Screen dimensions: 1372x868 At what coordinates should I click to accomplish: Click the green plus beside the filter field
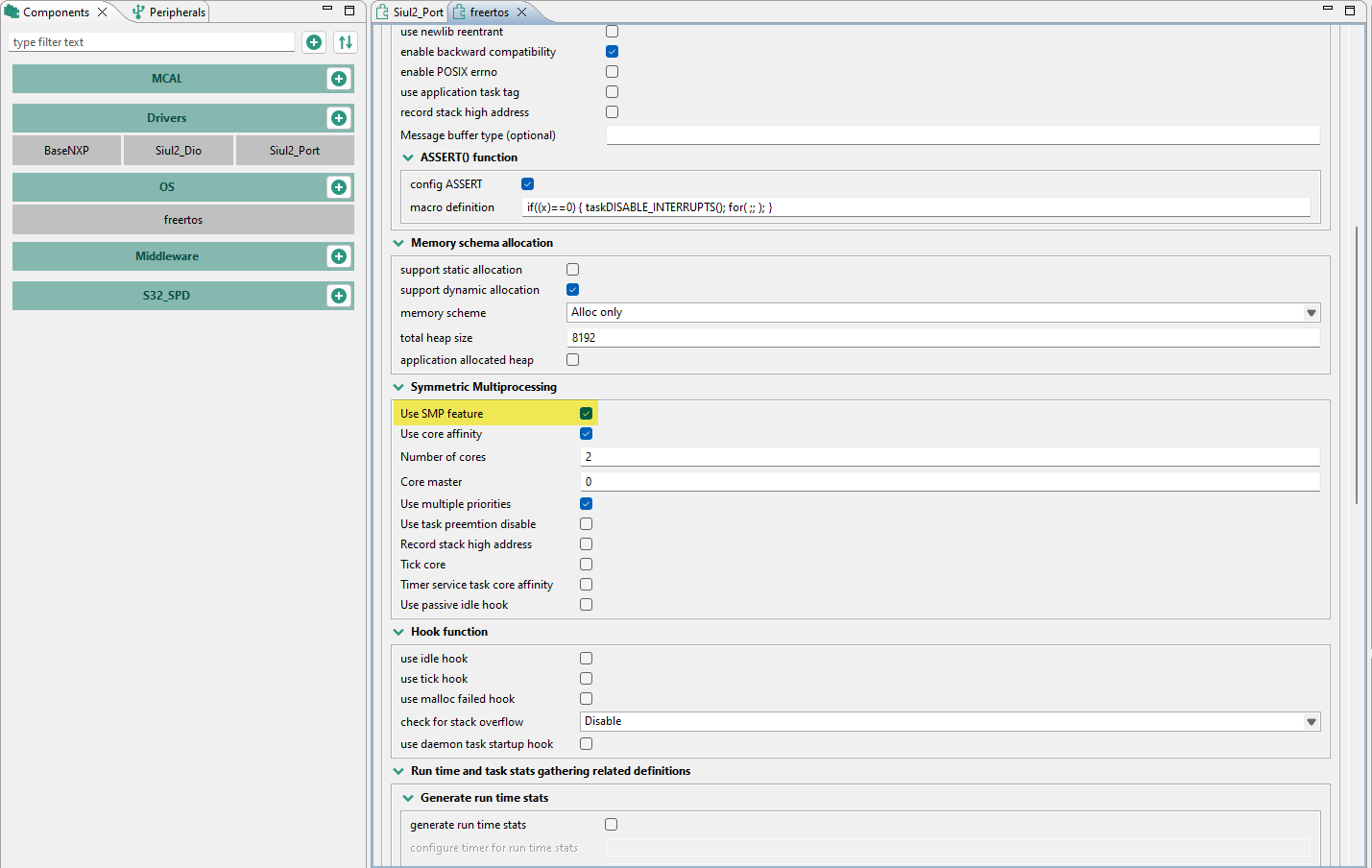[x=313, y=41]
